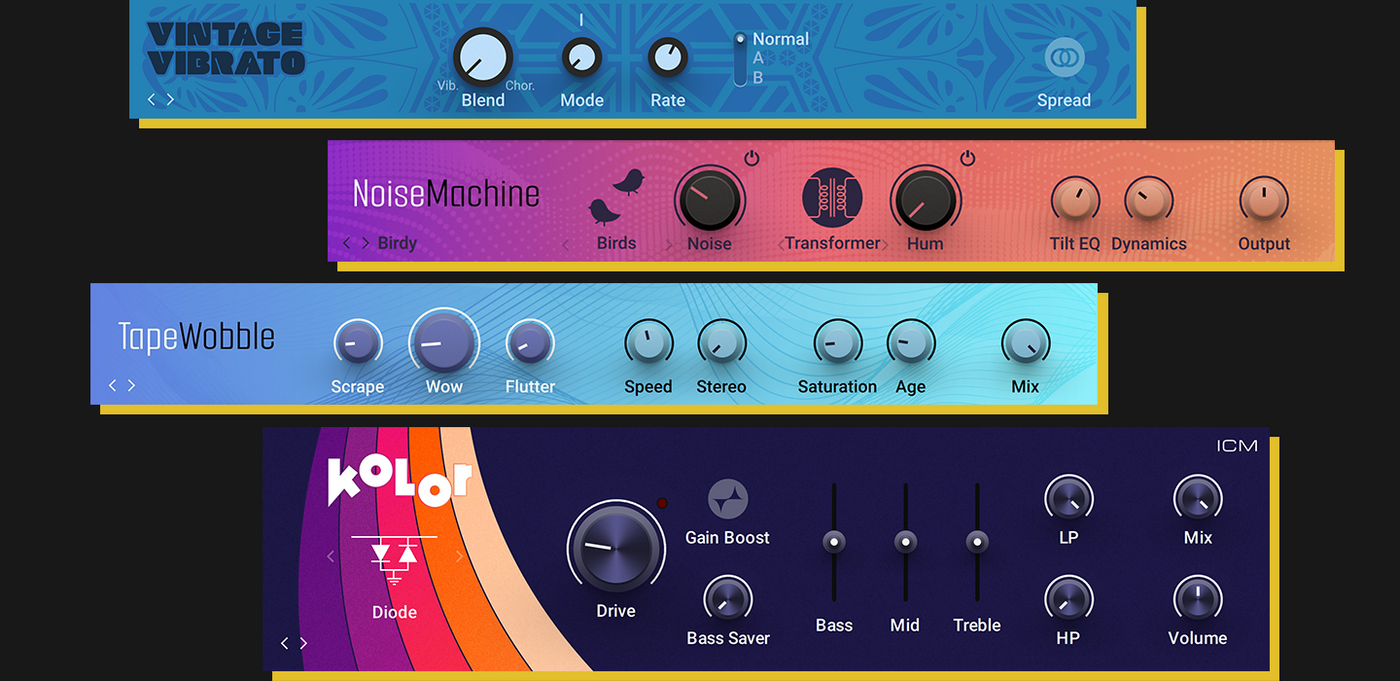Click the Vintage Vibrato Blend knob

click(483, 57)
